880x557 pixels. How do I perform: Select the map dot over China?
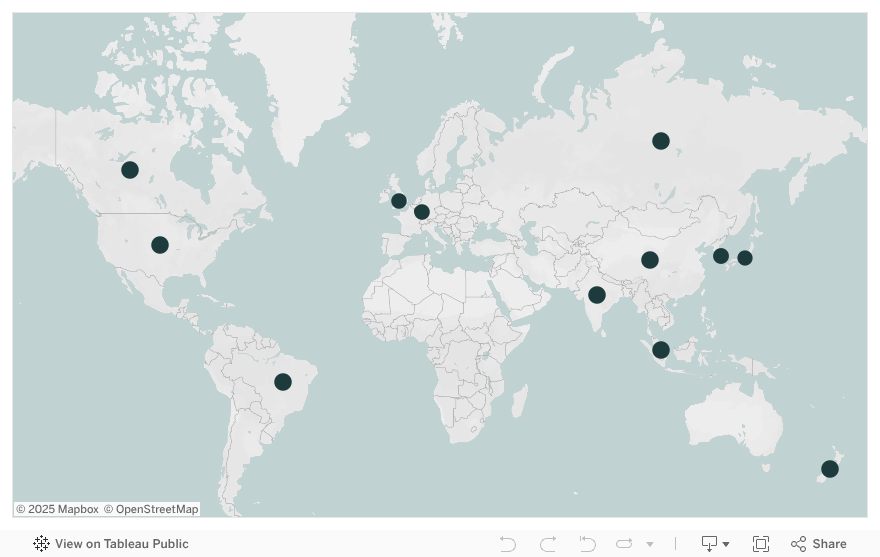tap(650, 260)
